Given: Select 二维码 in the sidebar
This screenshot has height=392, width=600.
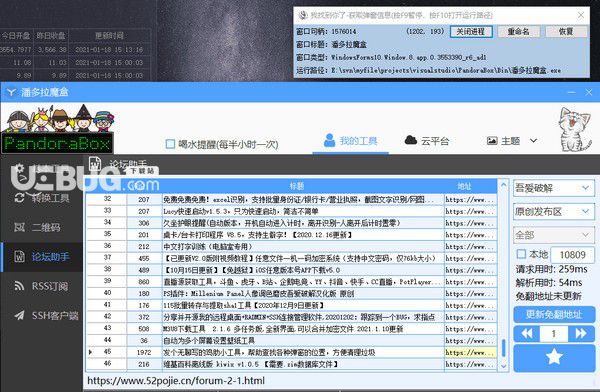Looking at the screenshot, I should click(42, 227).
